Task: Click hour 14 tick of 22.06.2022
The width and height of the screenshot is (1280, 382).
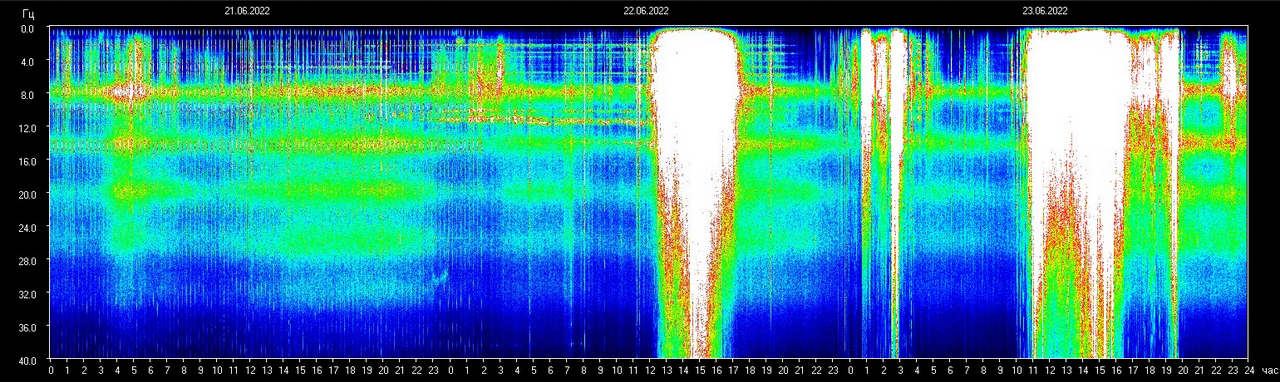Action: pyautogui.click(x=684, y=370)
